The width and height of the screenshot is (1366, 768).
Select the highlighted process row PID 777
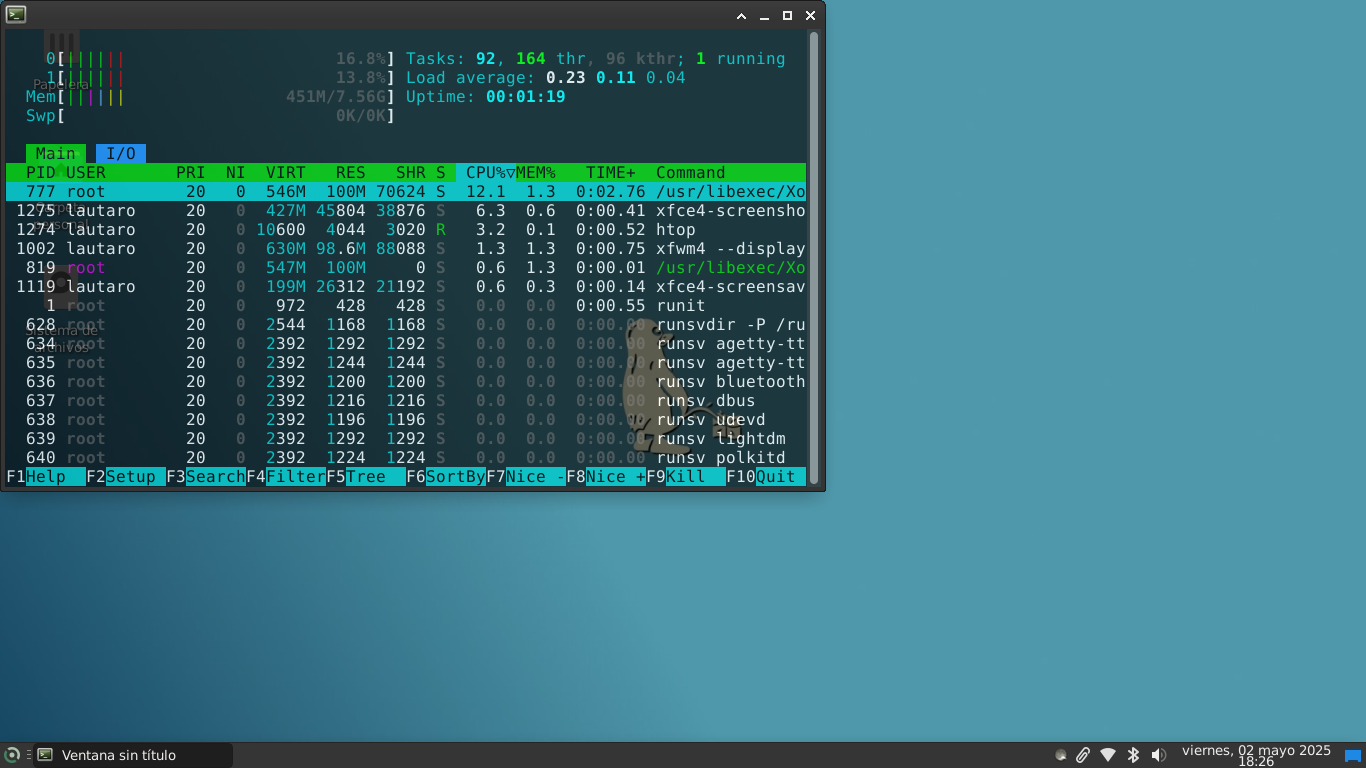pyautogui.click(x=406, y=191)
